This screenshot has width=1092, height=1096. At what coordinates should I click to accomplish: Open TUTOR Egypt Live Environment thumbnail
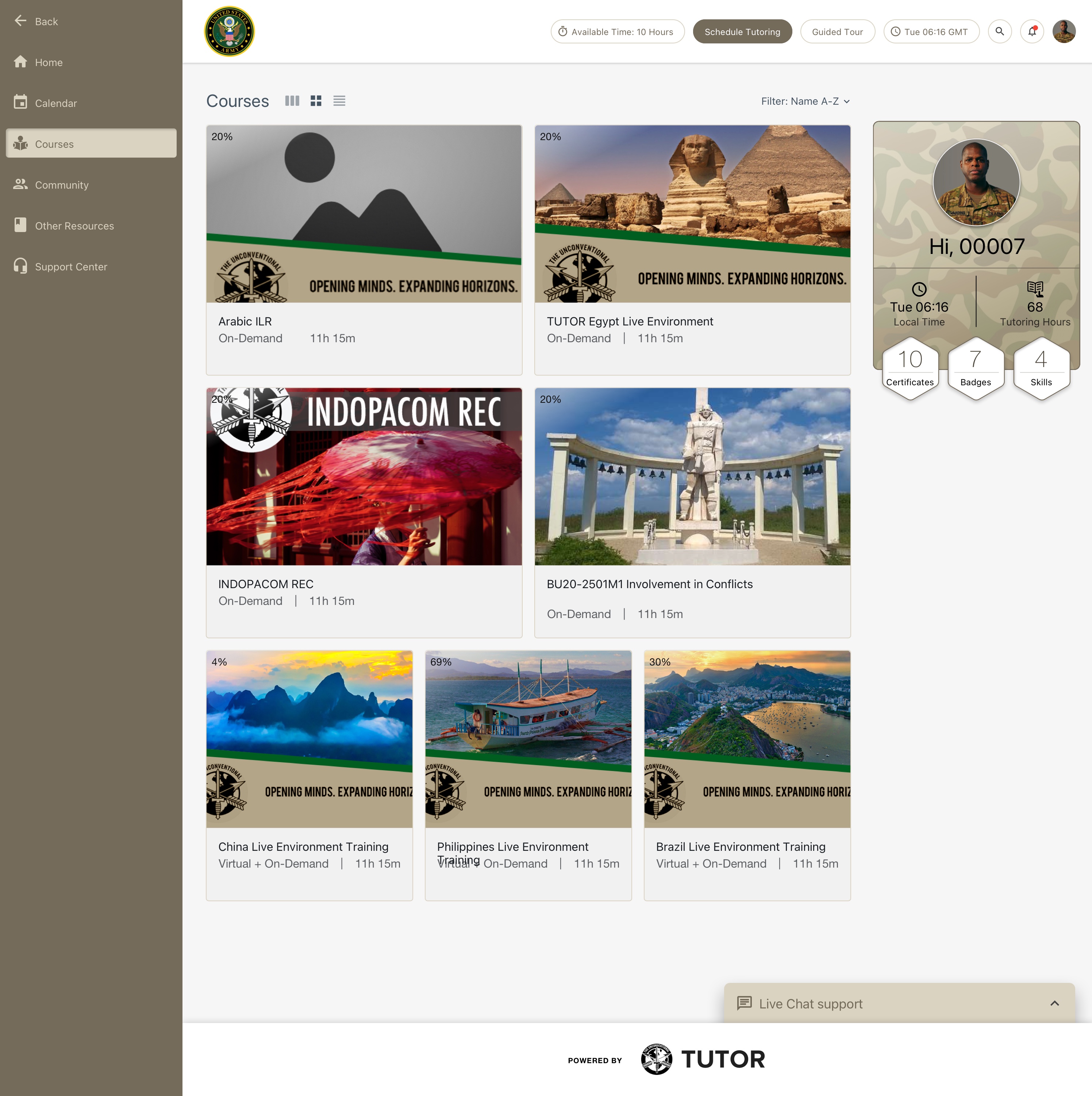(692, 214)
